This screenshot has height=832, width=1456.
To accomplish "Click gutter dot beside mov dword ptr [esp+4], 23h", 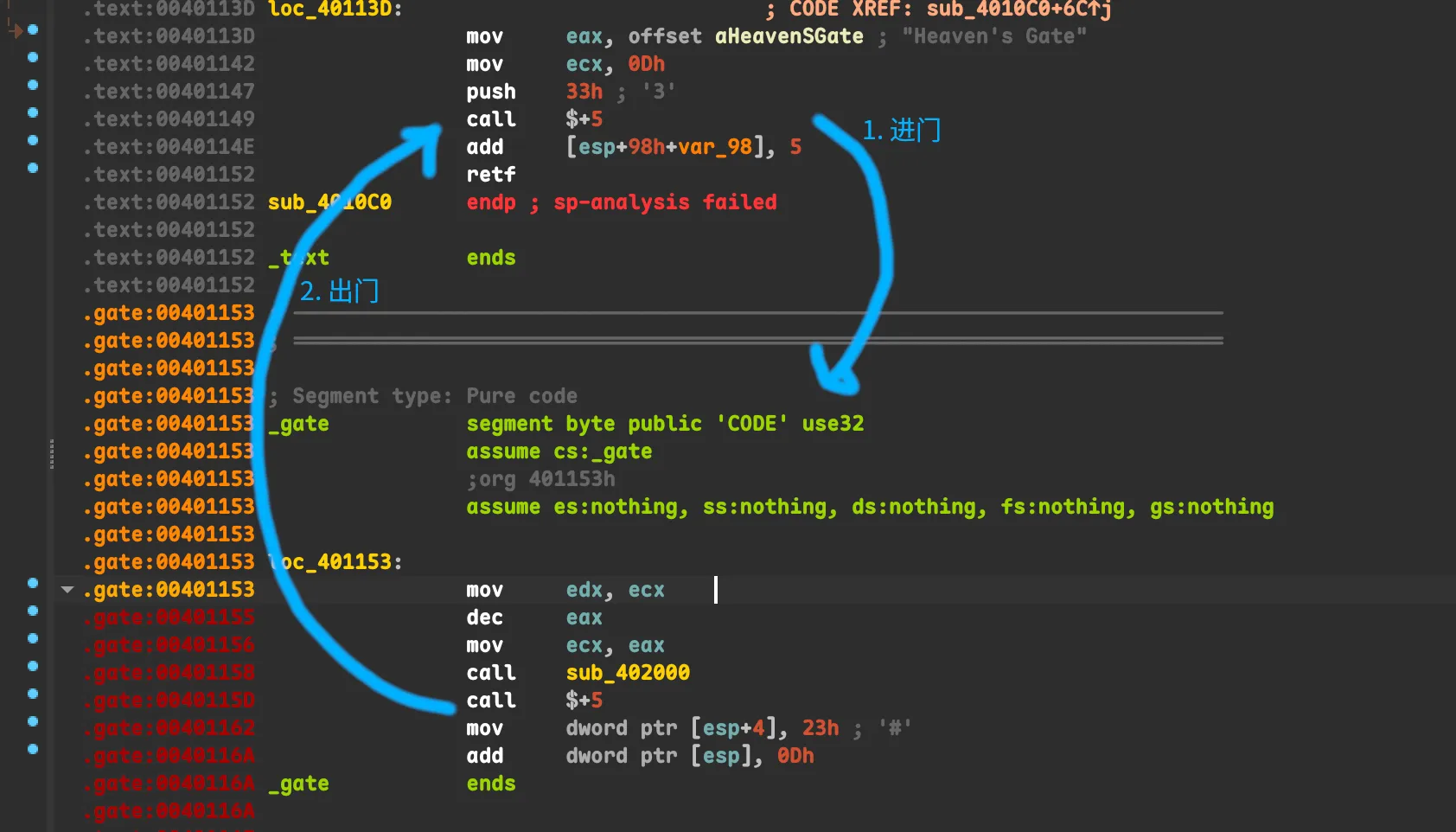I will (33, 721).
